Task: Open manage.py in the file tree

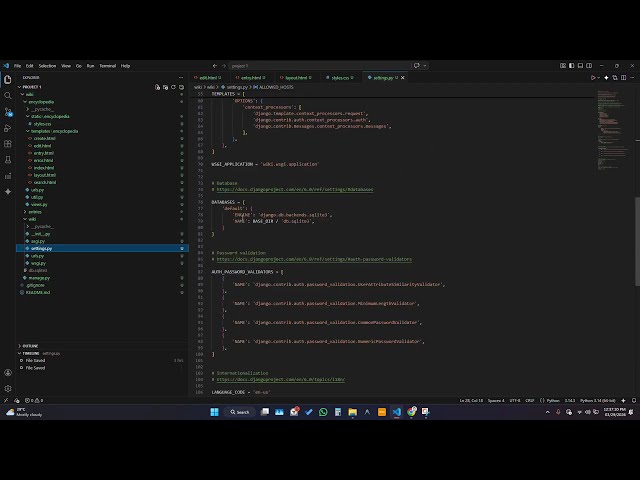Action: 39,278
